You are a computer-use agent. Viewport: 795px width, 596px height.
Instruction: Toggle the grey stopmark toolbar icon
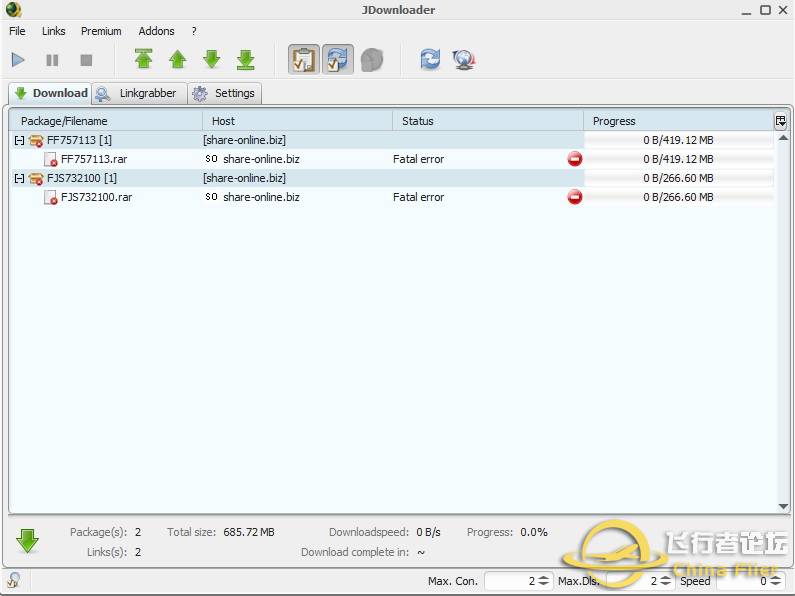[x=372, y=60]
